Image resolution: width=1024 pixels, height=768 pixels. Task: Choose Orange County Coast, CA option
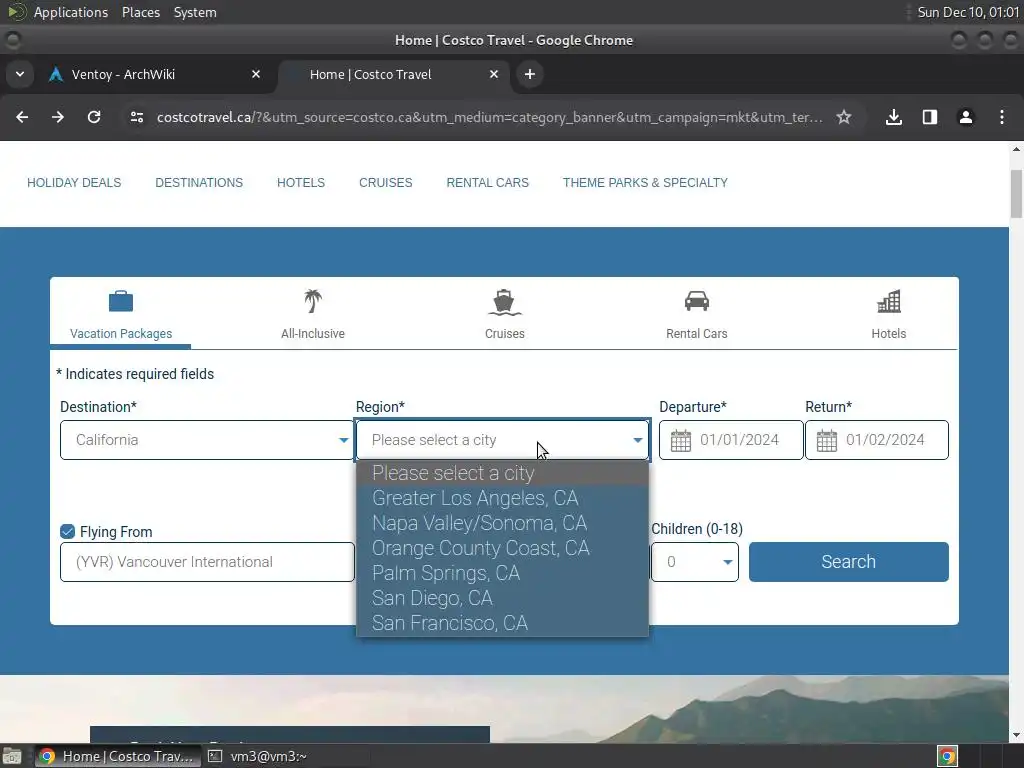coord(502,548)
